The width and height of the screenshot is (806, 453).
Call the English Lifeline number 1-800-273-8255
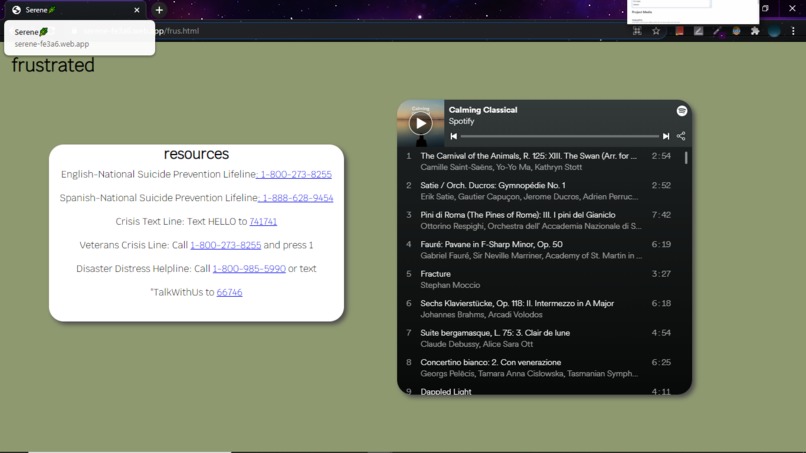point(294,174)
